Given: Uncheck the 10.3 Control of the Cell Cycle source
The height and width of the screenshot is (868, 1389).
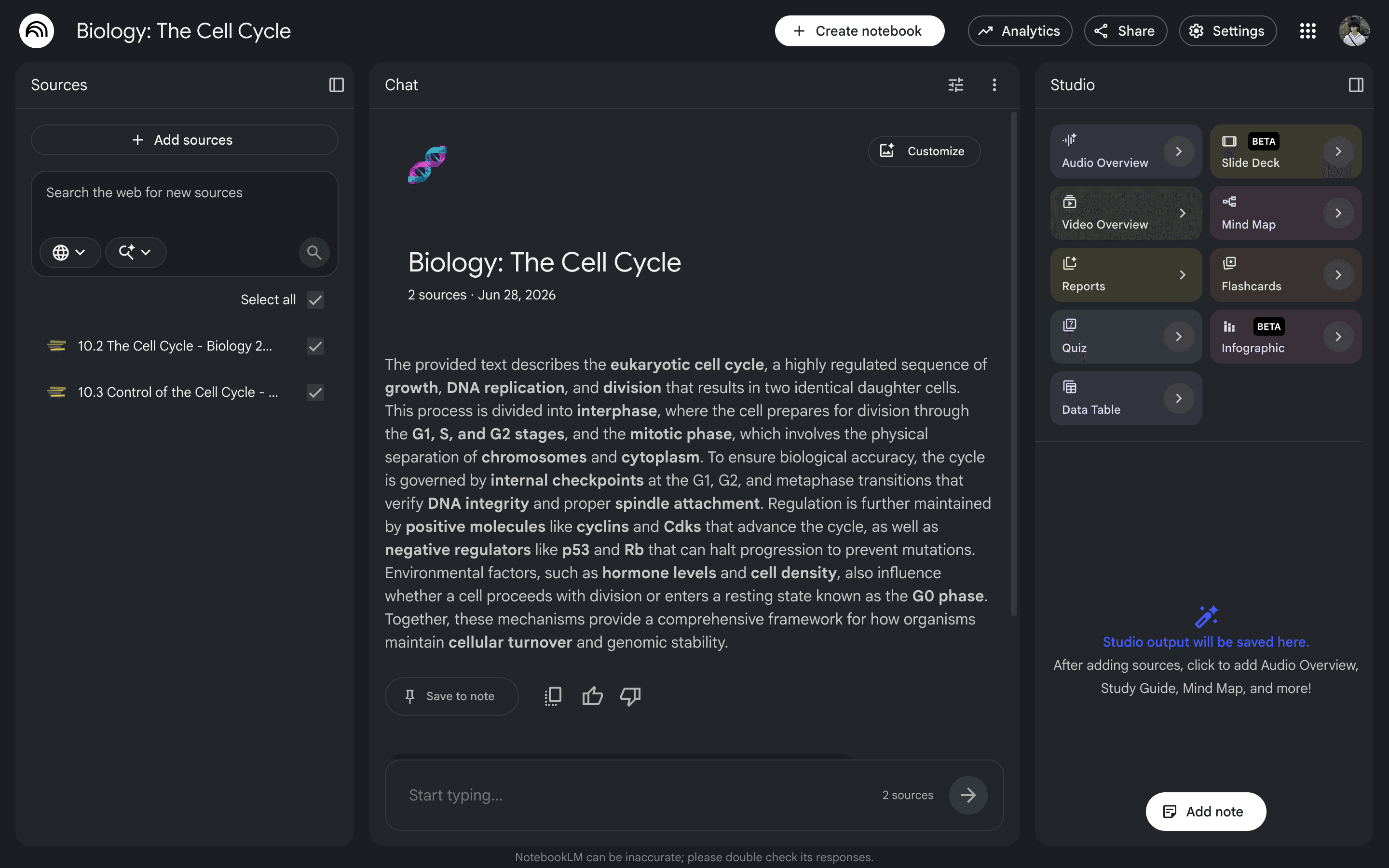Looking at the screenshot, I should 315,393.
